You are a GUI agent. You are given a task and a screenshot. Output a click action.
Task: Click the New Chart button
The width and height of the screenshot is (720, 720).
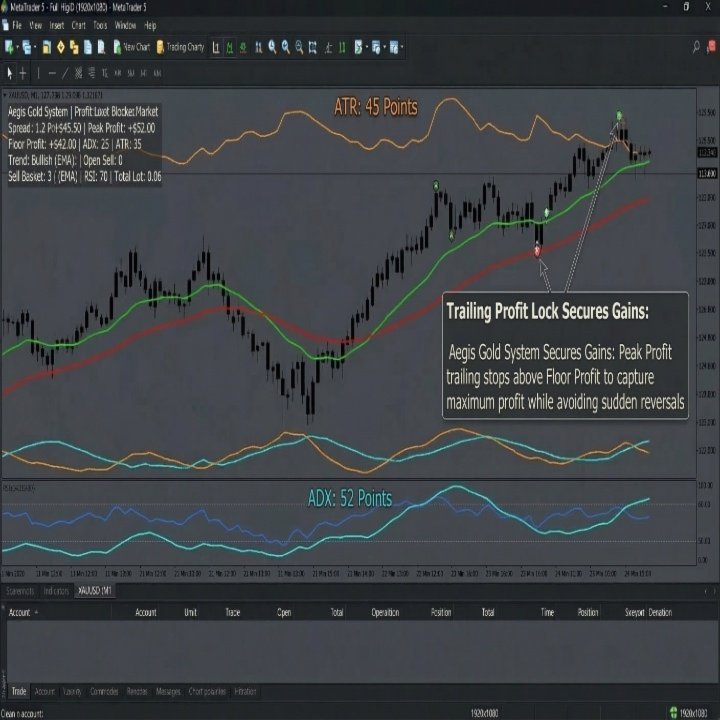[x=131, y=47]
